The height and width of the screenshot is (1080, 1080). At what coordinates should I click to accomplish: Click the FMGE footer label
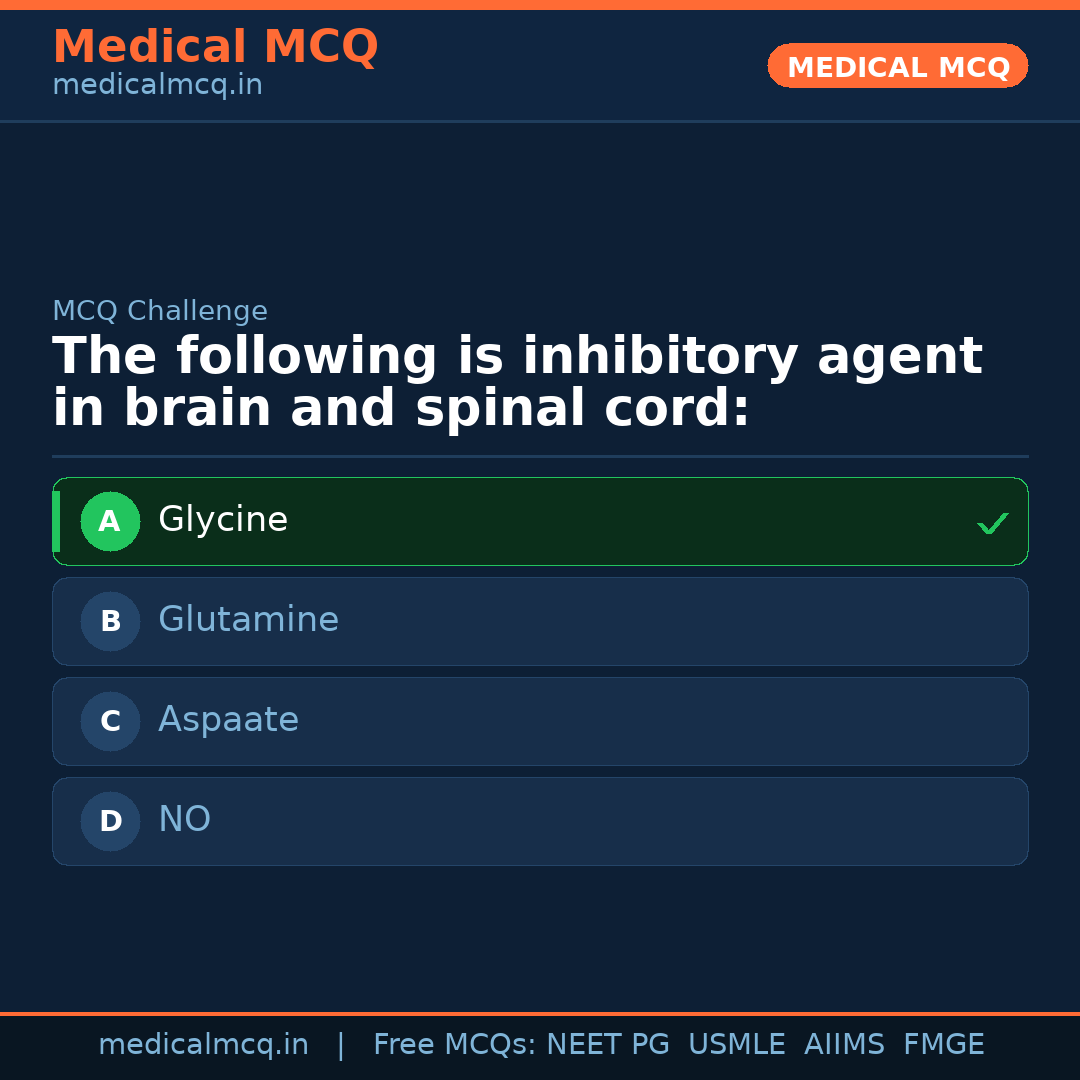[943, 1045]
